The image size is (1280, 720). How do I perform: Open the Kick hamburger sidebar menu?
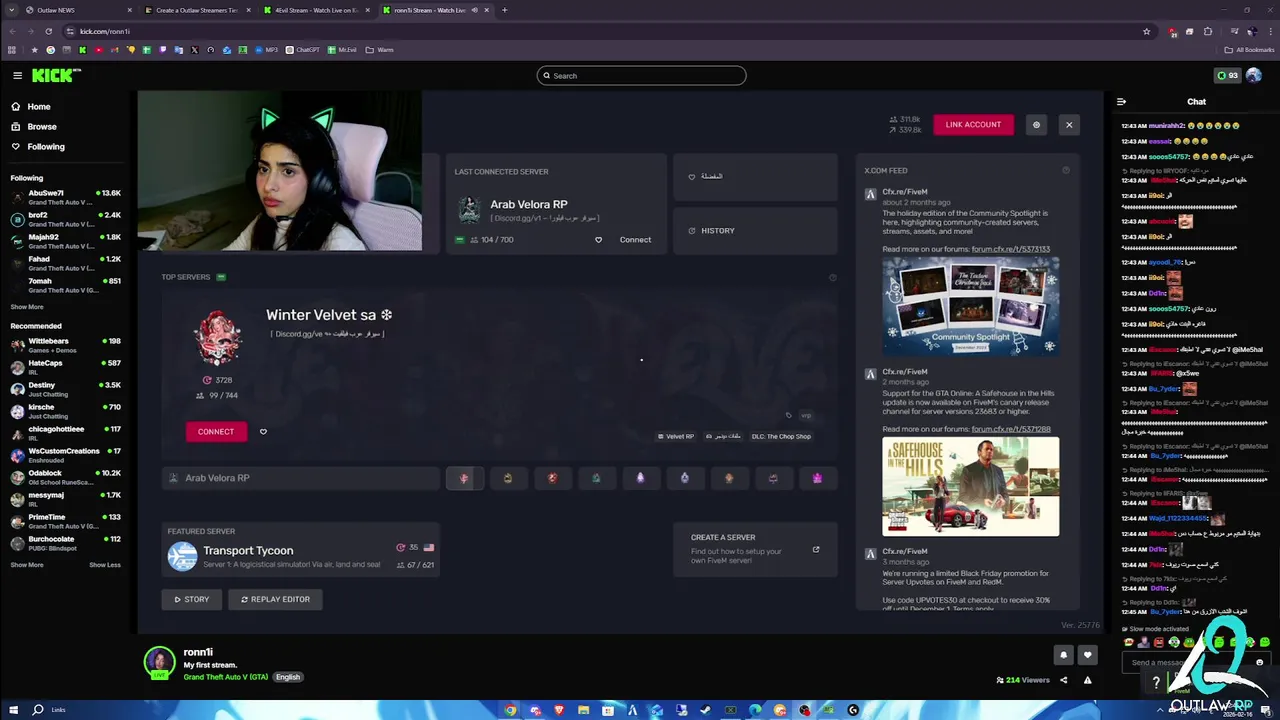point(17,76)
